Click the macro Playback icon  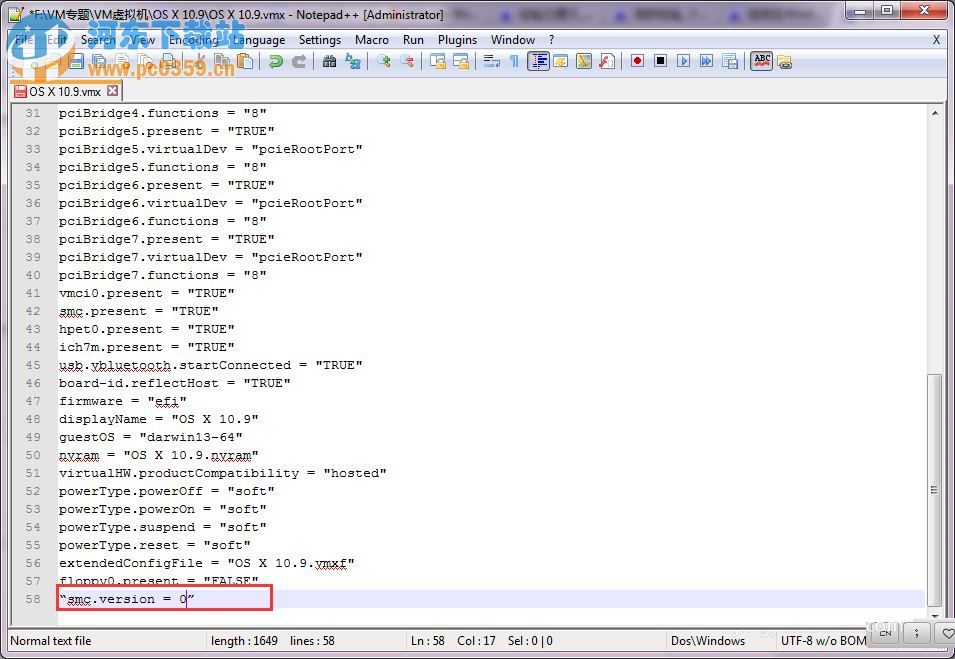pos(683,62)
